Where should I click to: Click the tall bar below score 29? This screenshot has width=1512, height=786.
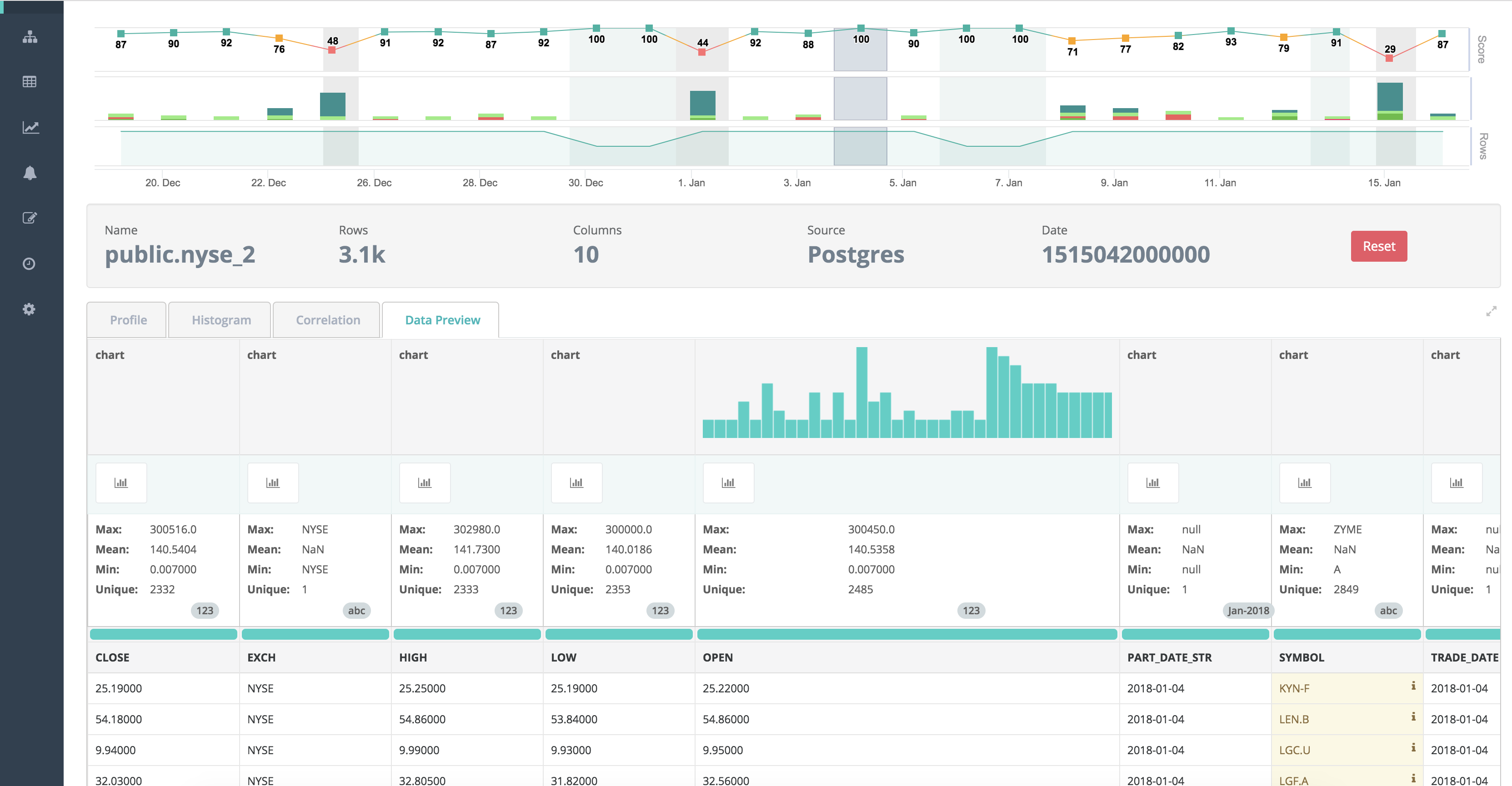1389,101
